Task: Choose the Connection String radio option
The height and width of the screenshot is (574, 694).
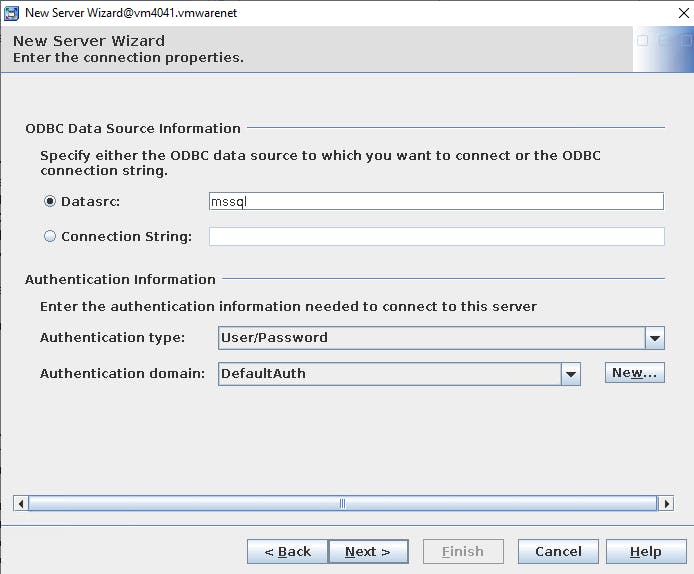Action: [50, 237]
